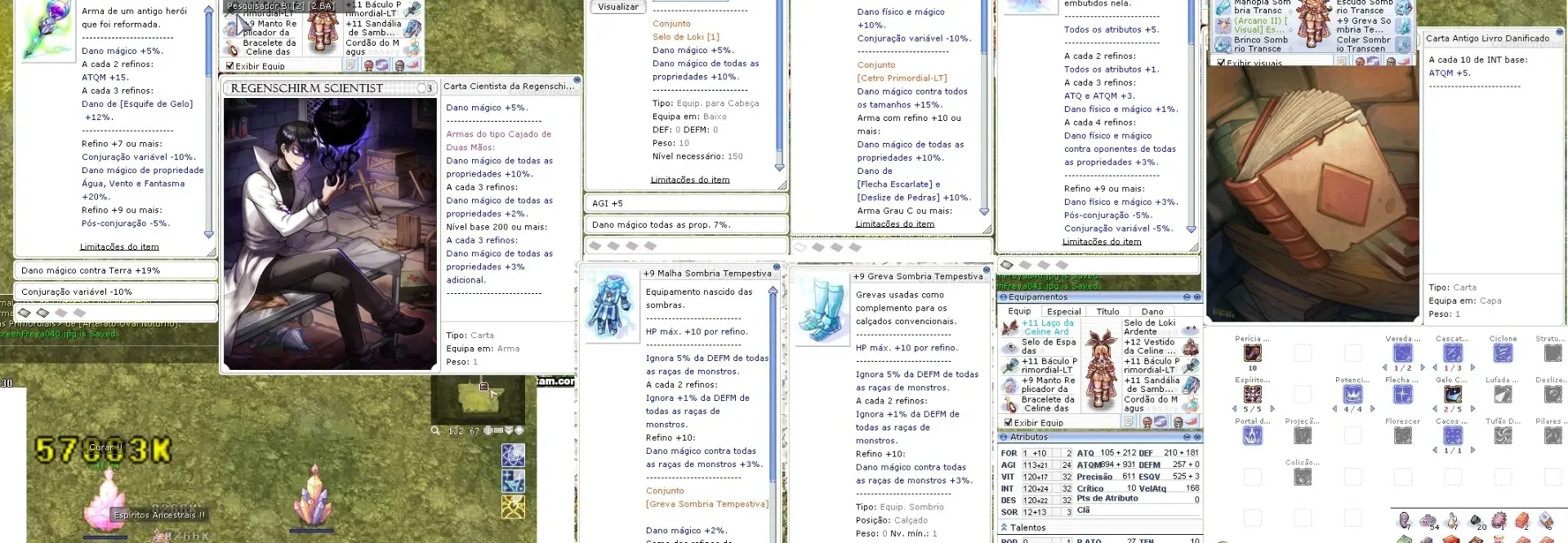Click the greyed Stratu skill icon
1568x543 pixels.
(x=1552, y=353)
